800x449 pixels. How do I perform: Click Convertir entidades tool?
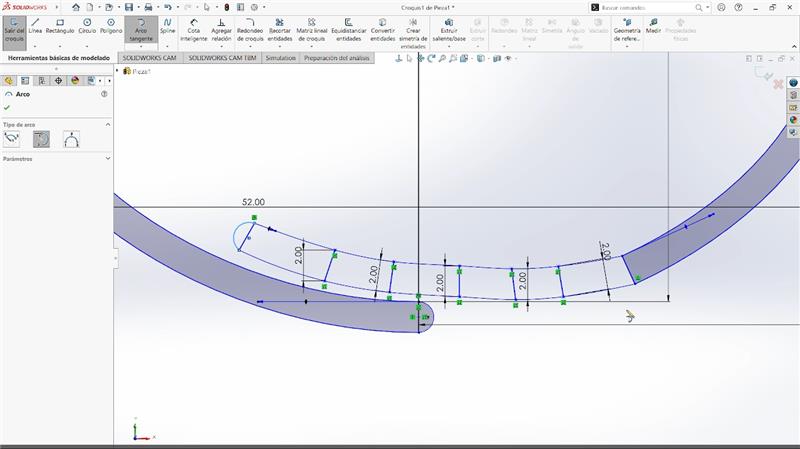pos(383,30)
